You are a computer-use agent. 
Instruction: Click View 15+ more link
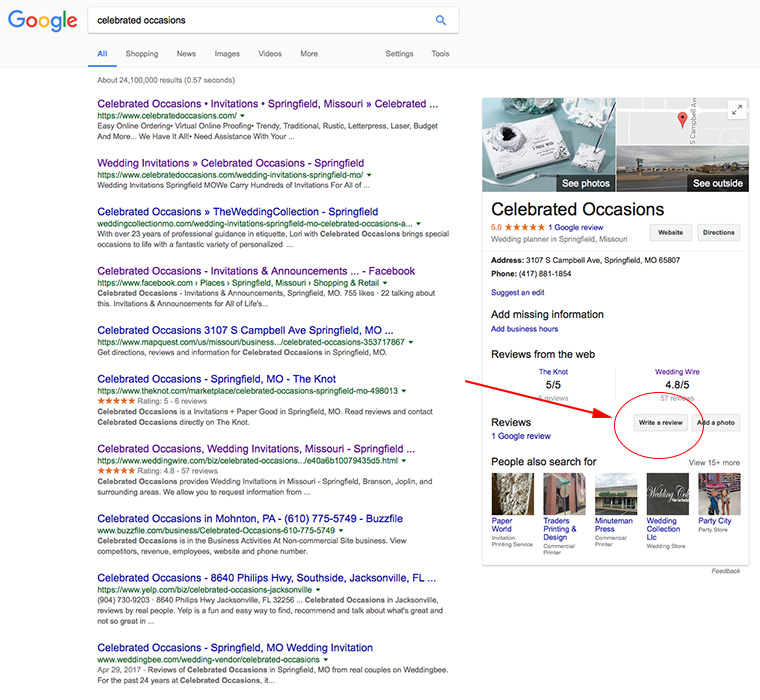click(714, 463)
